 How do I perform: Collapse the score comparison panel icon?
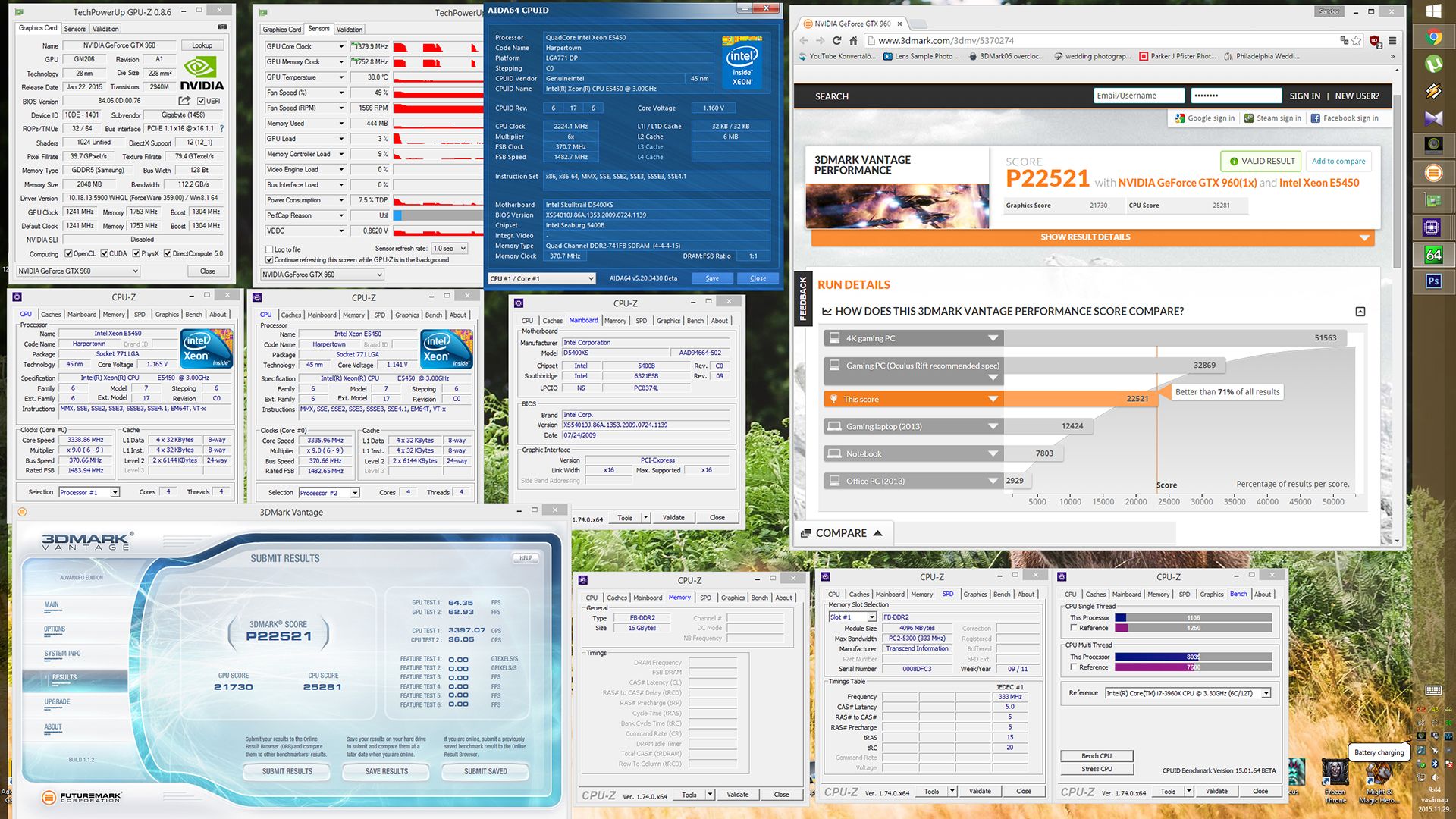(x=1360, y=312)
